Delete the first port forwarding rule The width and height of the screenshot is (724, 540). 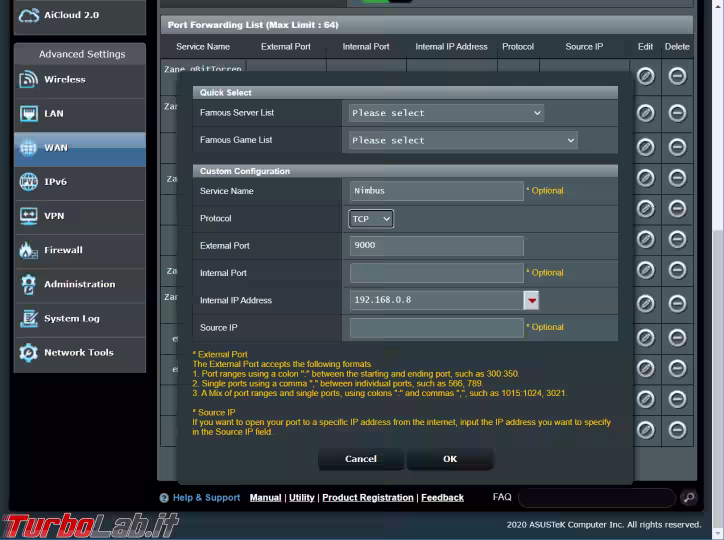pyautogui.click(x=677, y=76)
